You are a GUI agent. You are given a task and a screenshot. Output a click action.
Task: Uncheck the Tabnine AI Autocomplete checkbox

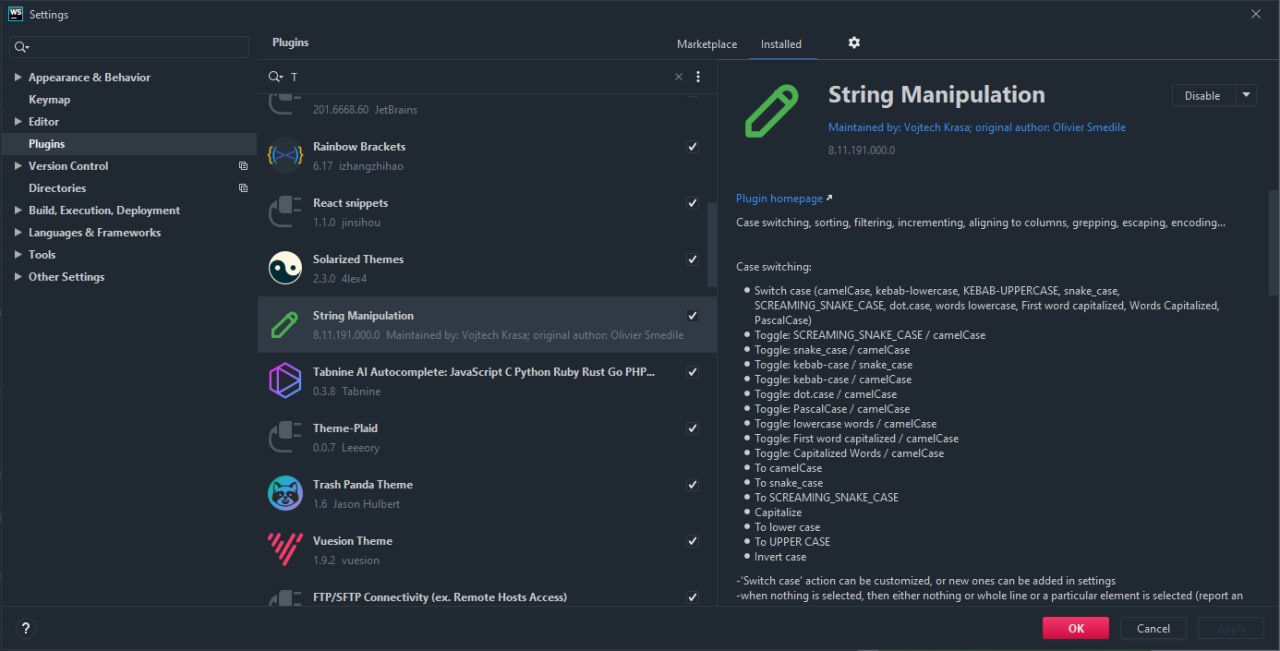pos(693,372)
